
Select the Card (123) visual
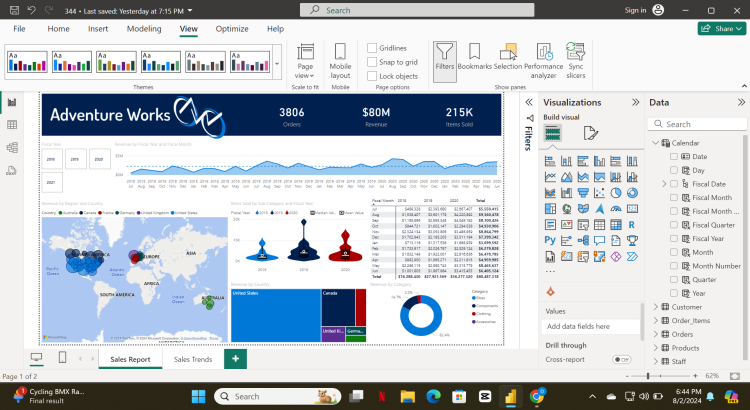pos(632,209)
